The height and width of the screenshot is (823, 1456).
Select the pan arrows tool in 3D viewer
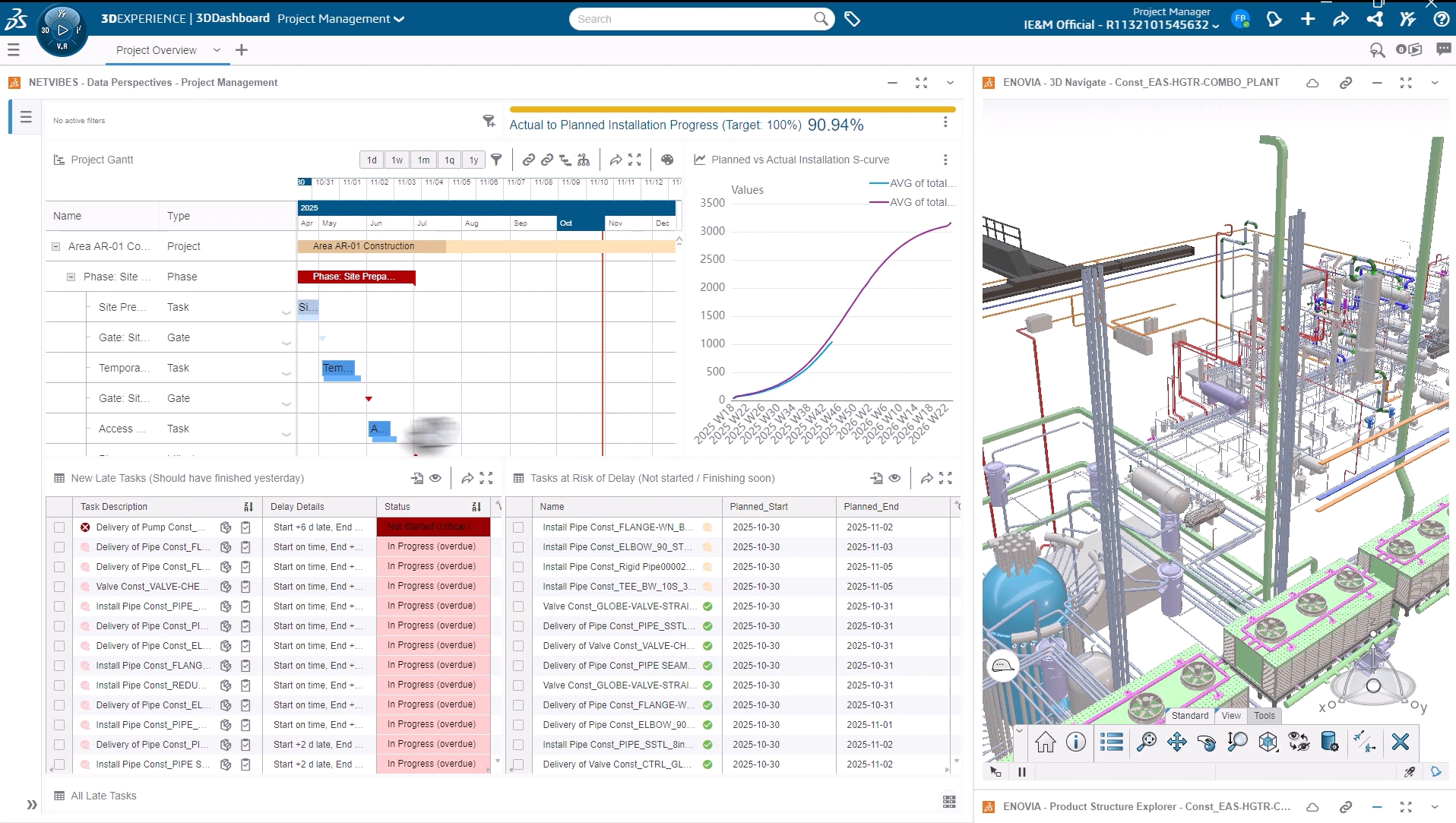pos(1176,742)
